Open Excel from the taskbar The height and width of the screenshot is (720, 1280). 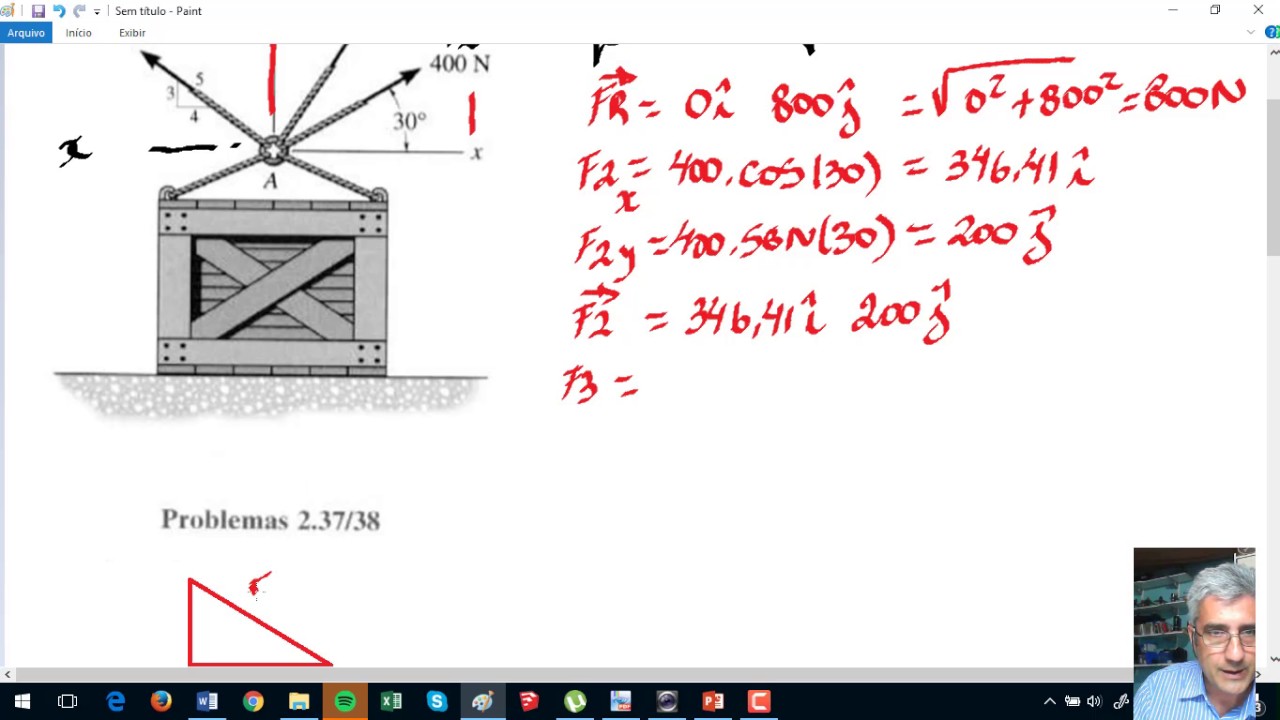pyautogui.click(x=391, y=701)
